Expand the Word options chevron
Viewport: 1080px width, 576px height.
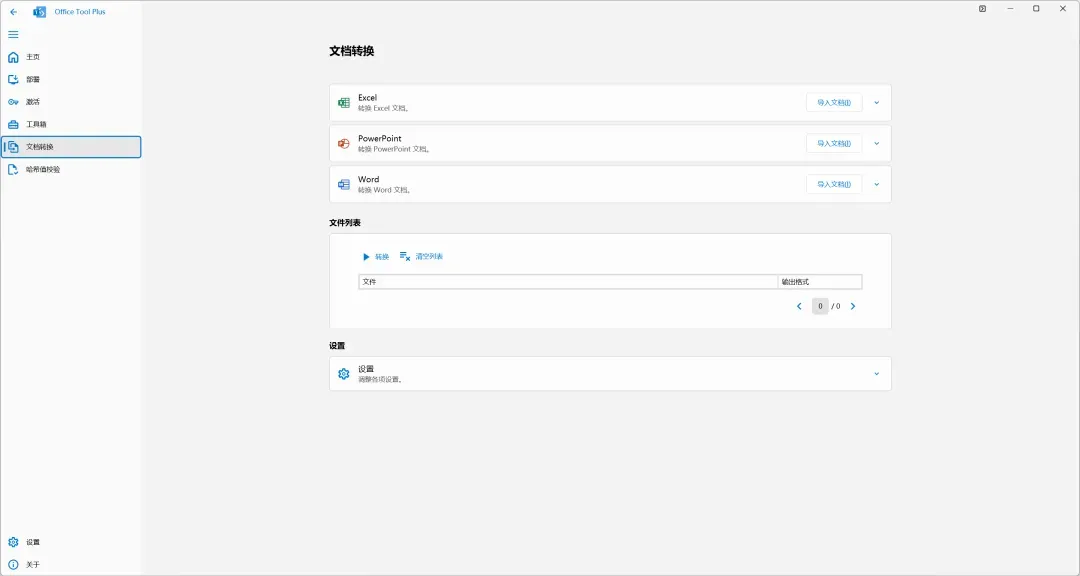(877, 184)
